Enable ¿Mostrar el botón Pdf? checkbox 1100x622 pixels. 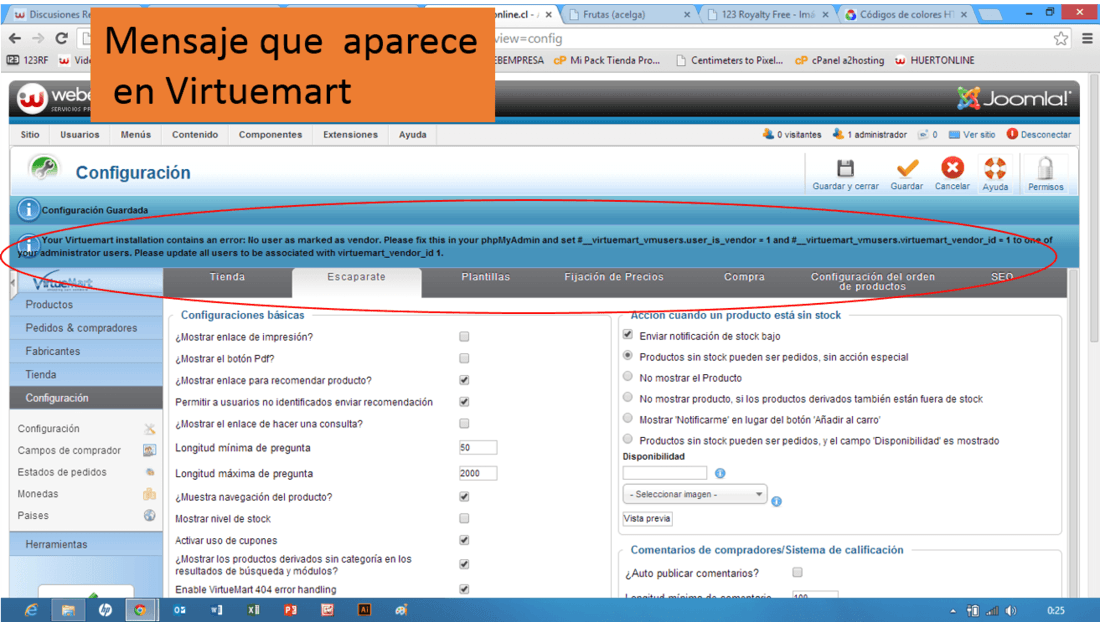tap(464, 358)
